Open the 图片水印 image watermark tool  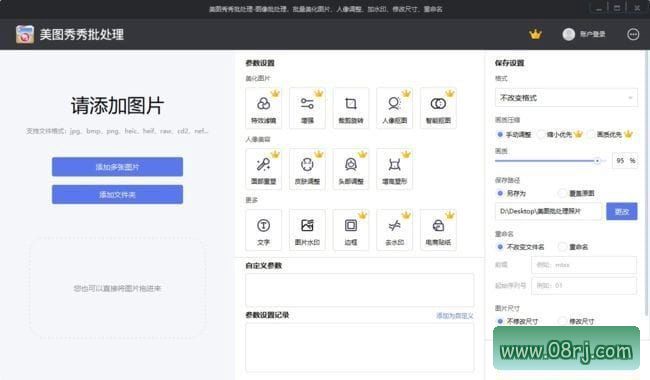[x=307, y=230]
